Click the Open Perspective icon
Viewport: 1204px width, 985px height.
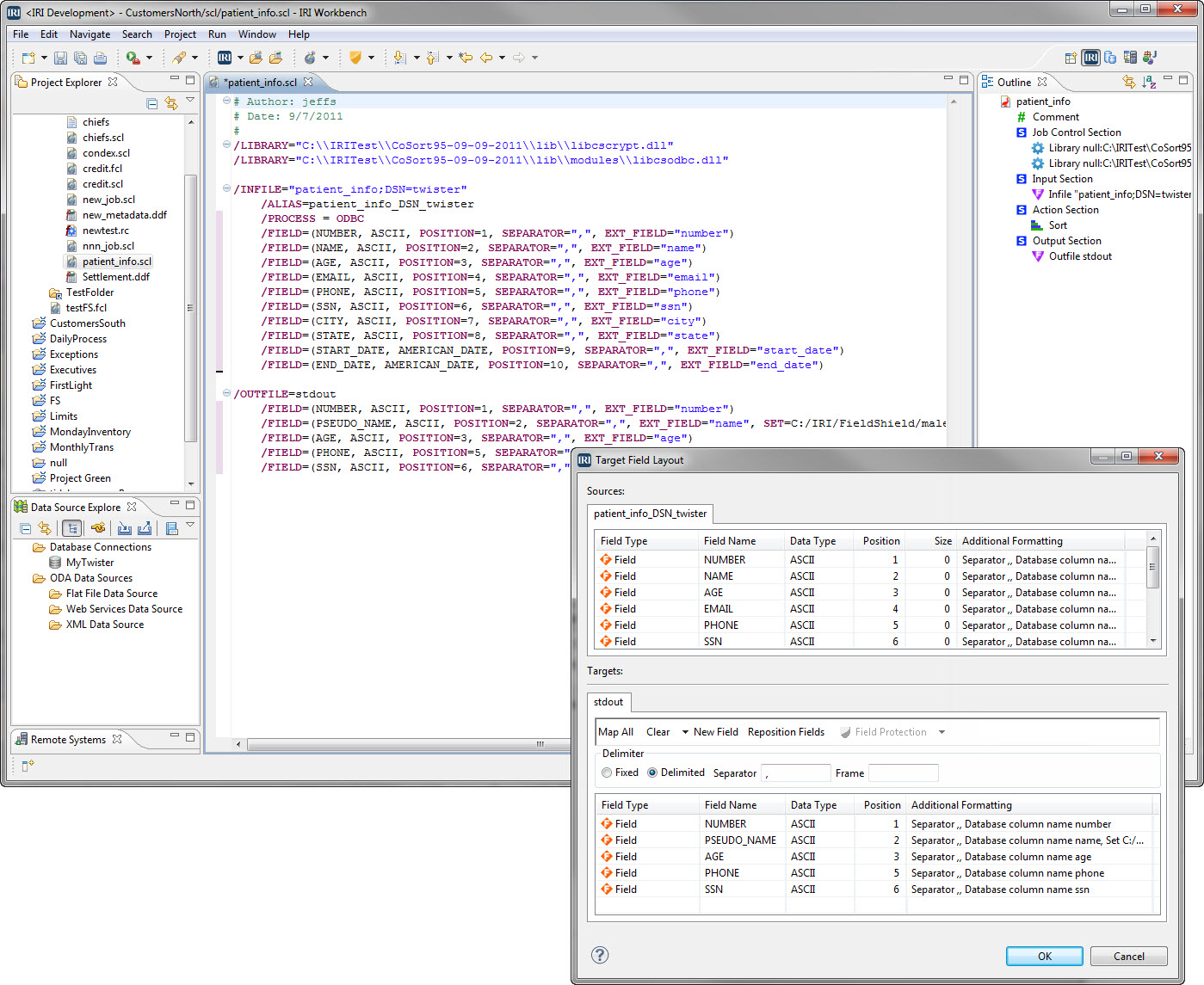1071,58
